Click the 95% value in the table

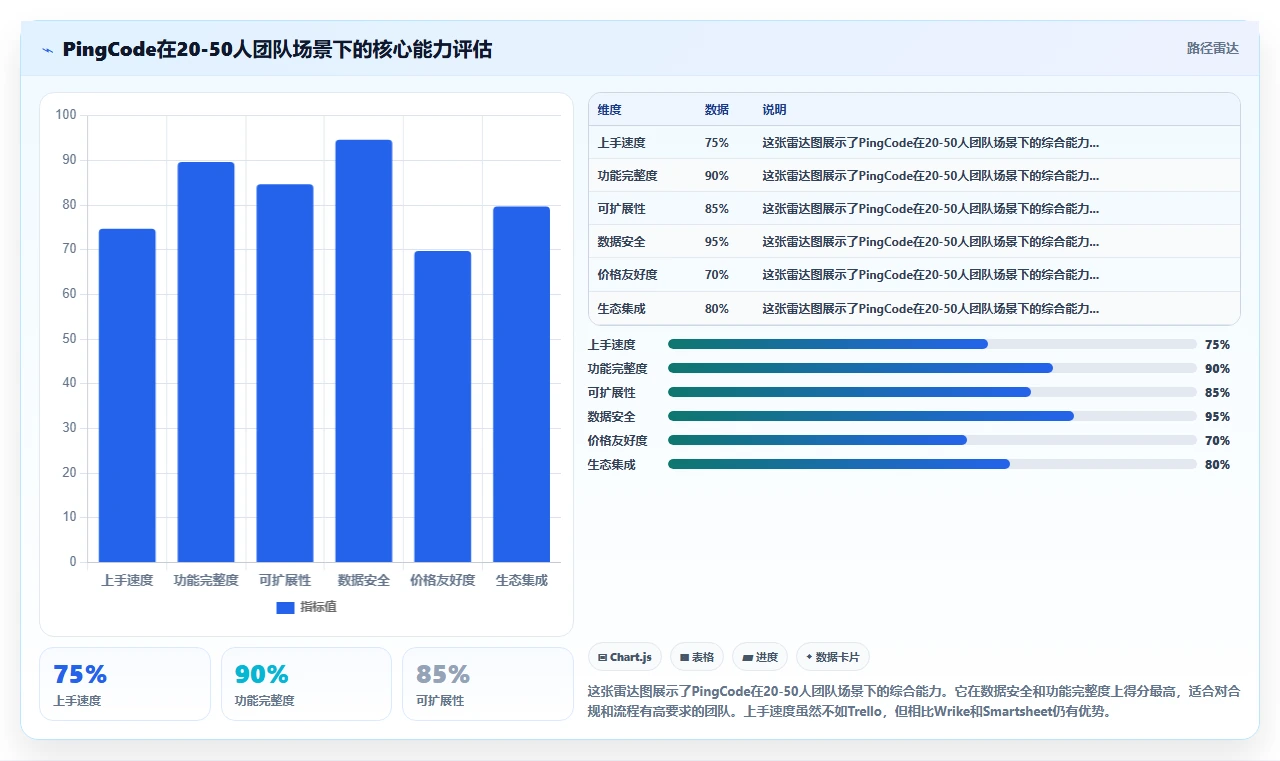pos(717,242)
